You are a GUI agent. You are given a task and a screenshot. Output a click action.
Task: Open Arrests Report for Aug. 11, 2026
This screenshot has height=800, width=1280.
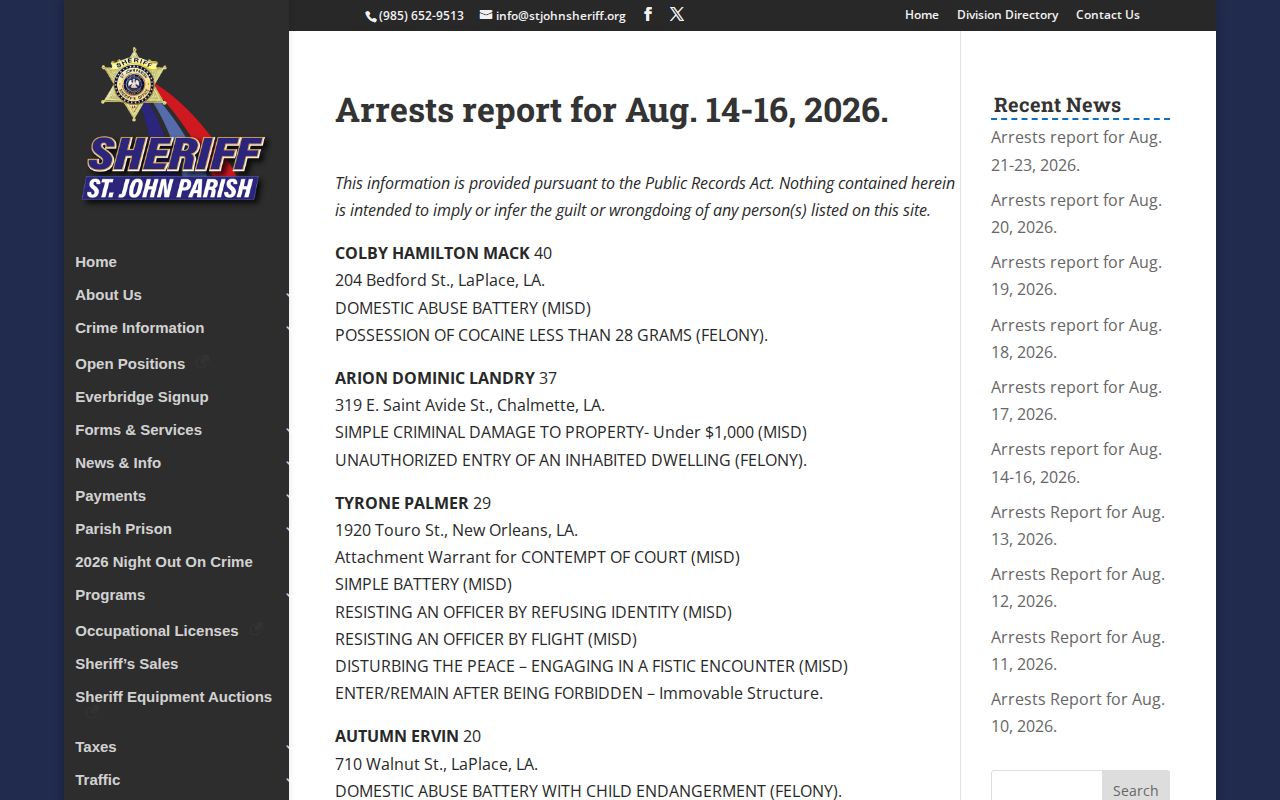click(1078, 650)
